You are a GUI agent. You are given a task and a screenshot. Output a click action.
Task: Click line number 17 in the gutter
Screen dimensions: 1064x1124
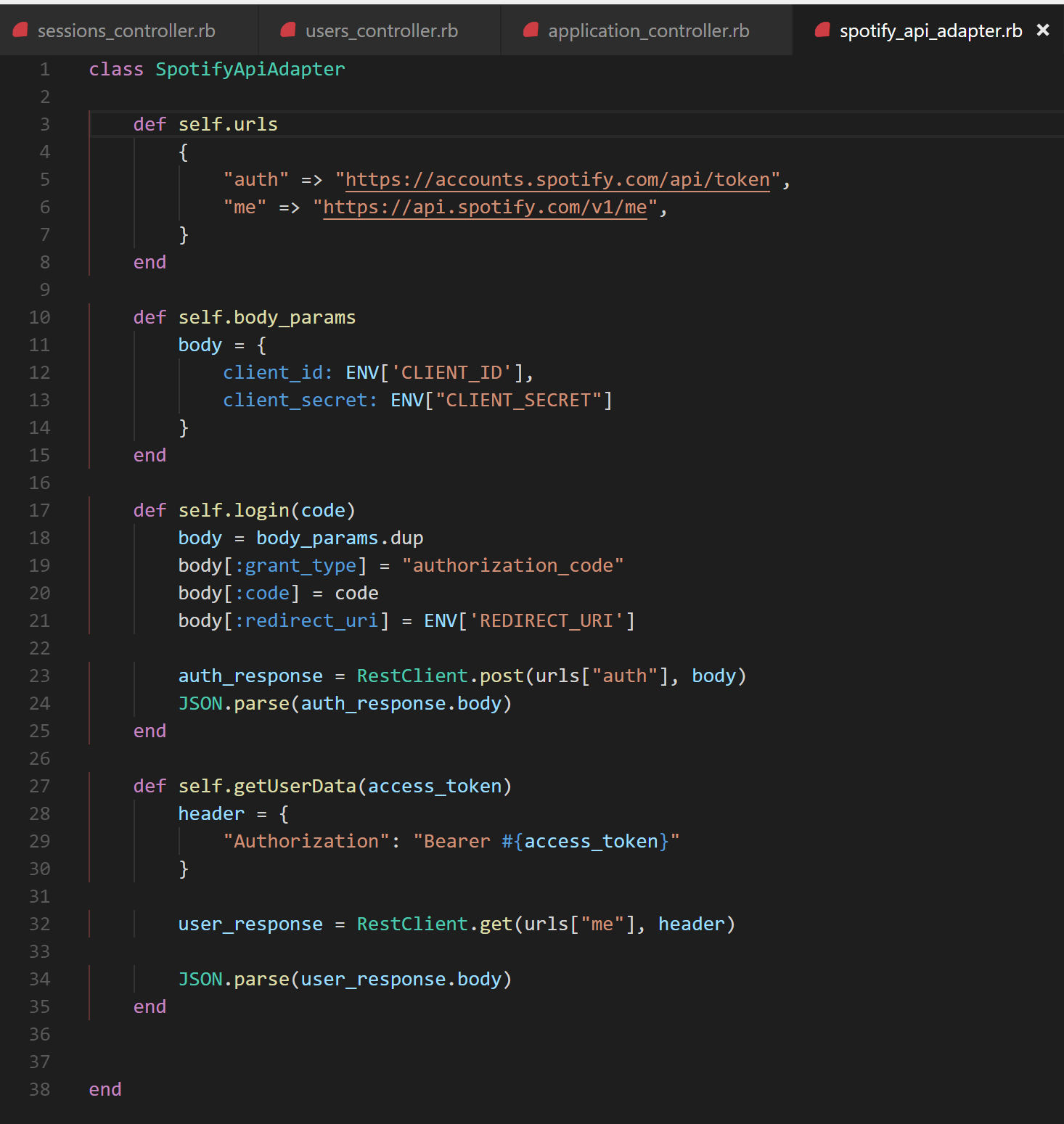[40, 510]
